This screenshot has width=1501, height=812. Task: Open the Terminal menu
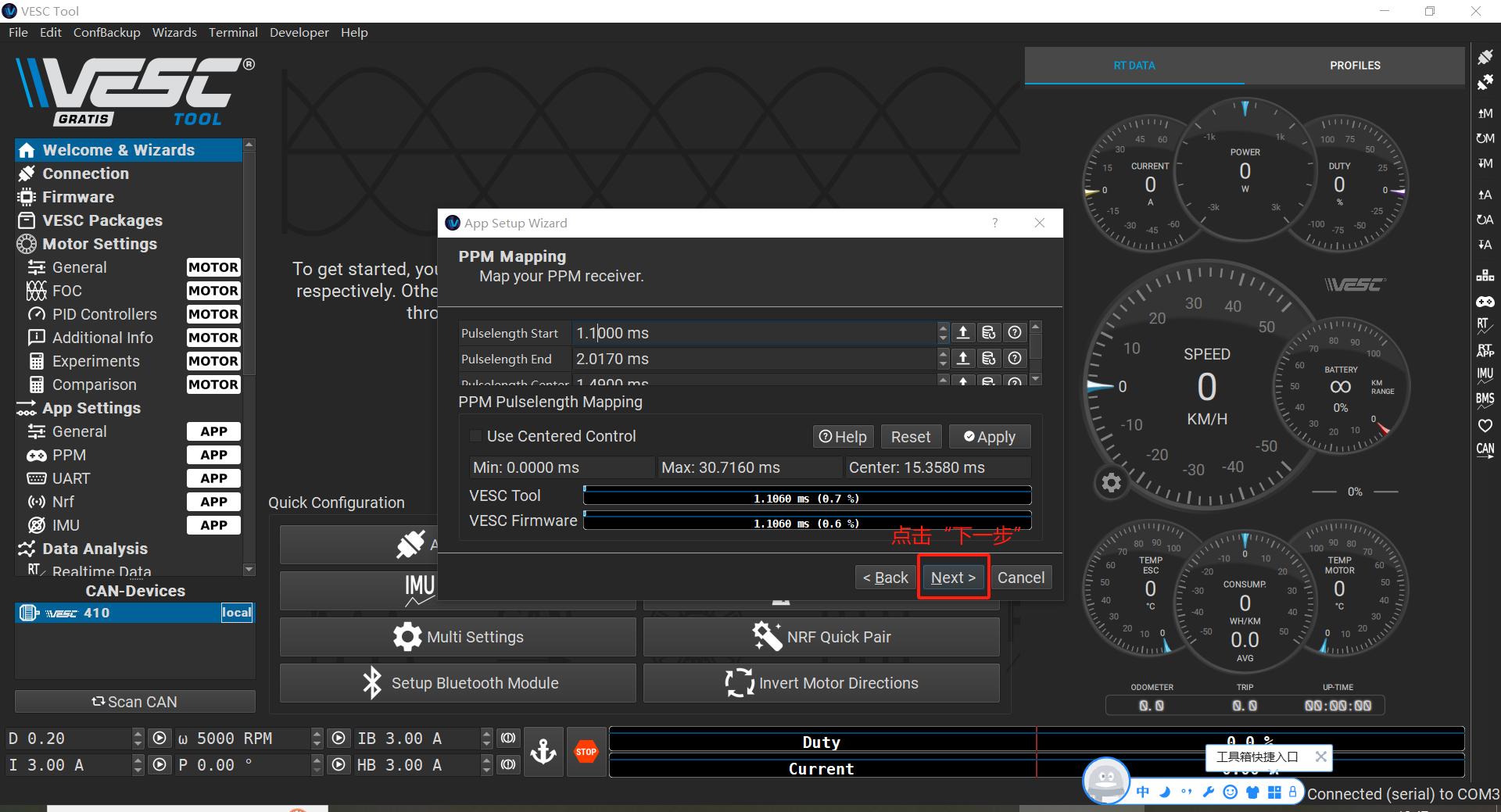(233, 32)
